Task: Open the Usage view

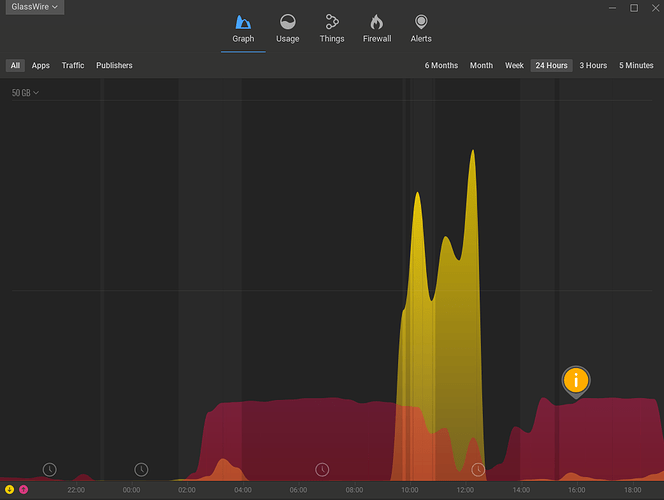Action: coord(287,28)
